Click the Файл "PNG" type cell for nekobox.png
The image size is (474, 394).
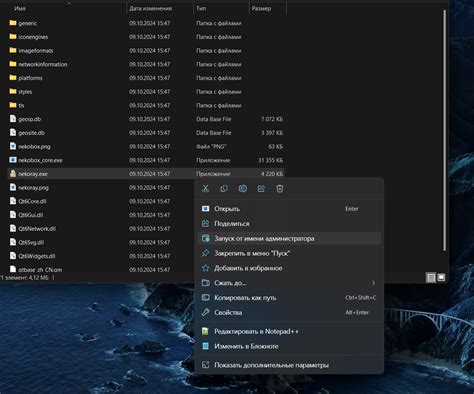click(211, 147)
